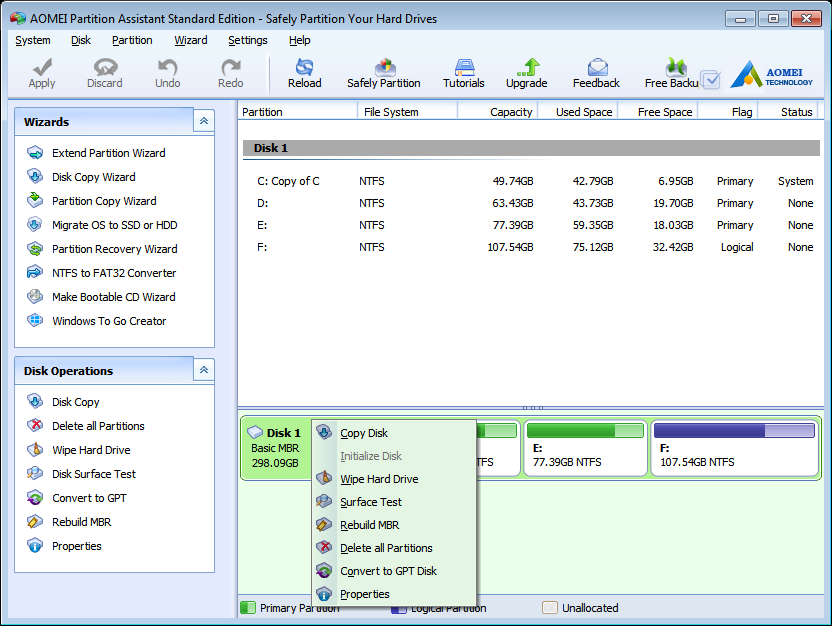Launch Partition Copy Wizard icon
The height and width of the screenshot is (626, 832).
coord(35,201)
